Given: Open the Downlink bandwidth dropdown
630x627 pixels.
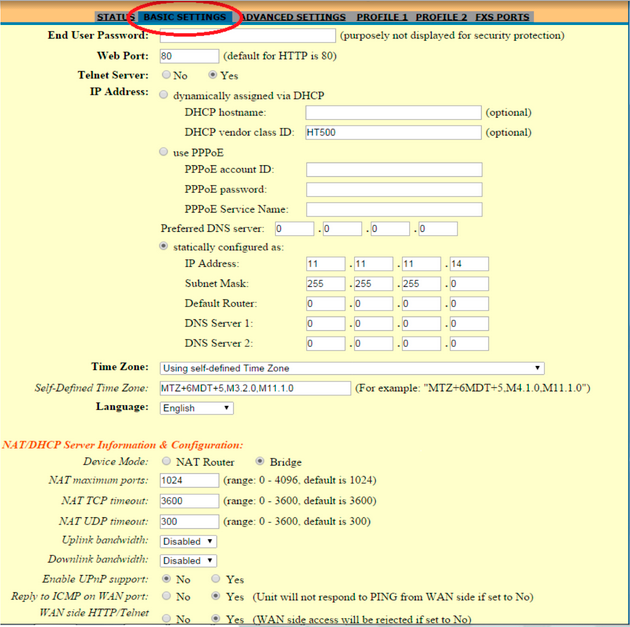Looking at the screenshot, I should click(x=188, y=561).
